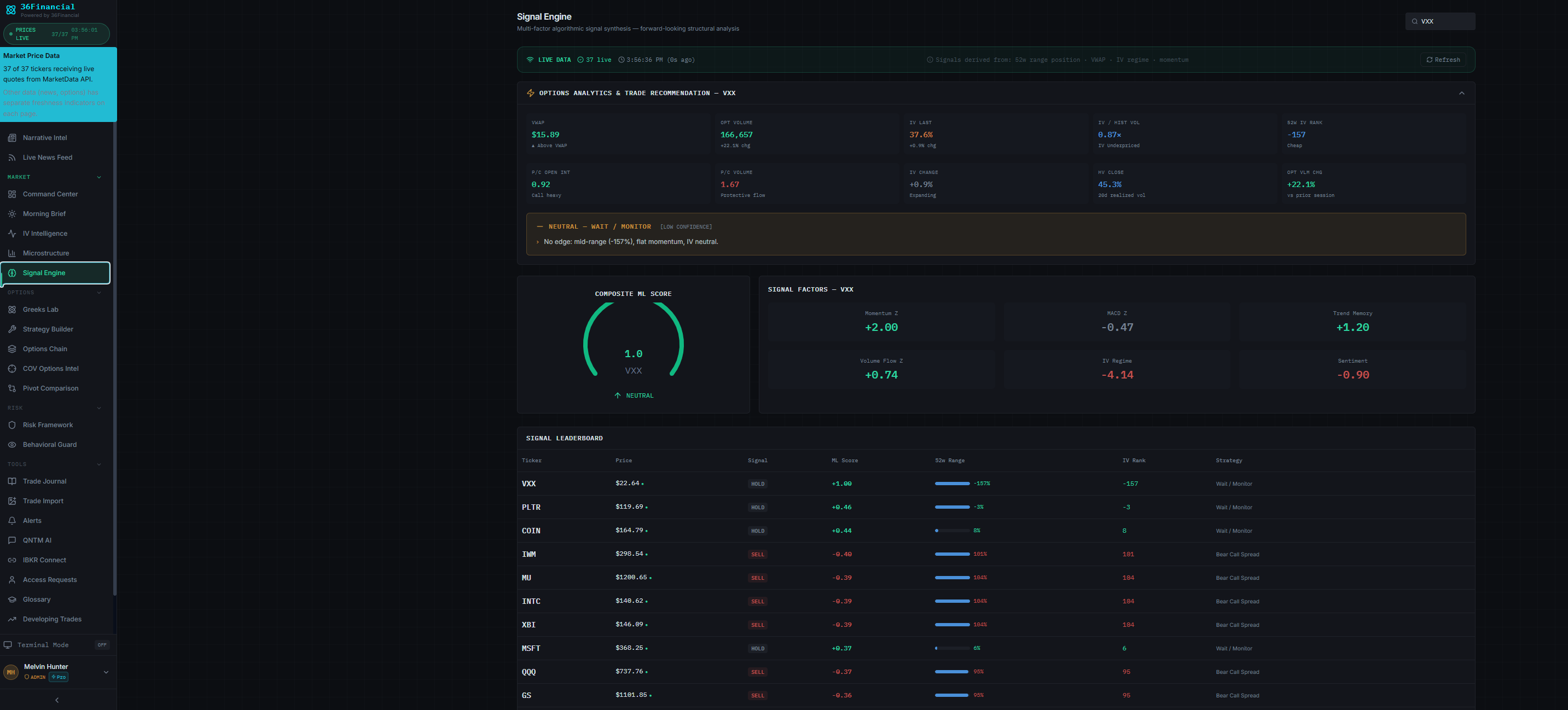Click the INTC SELL signal badge
The image size is (1568, 710).
757,602
